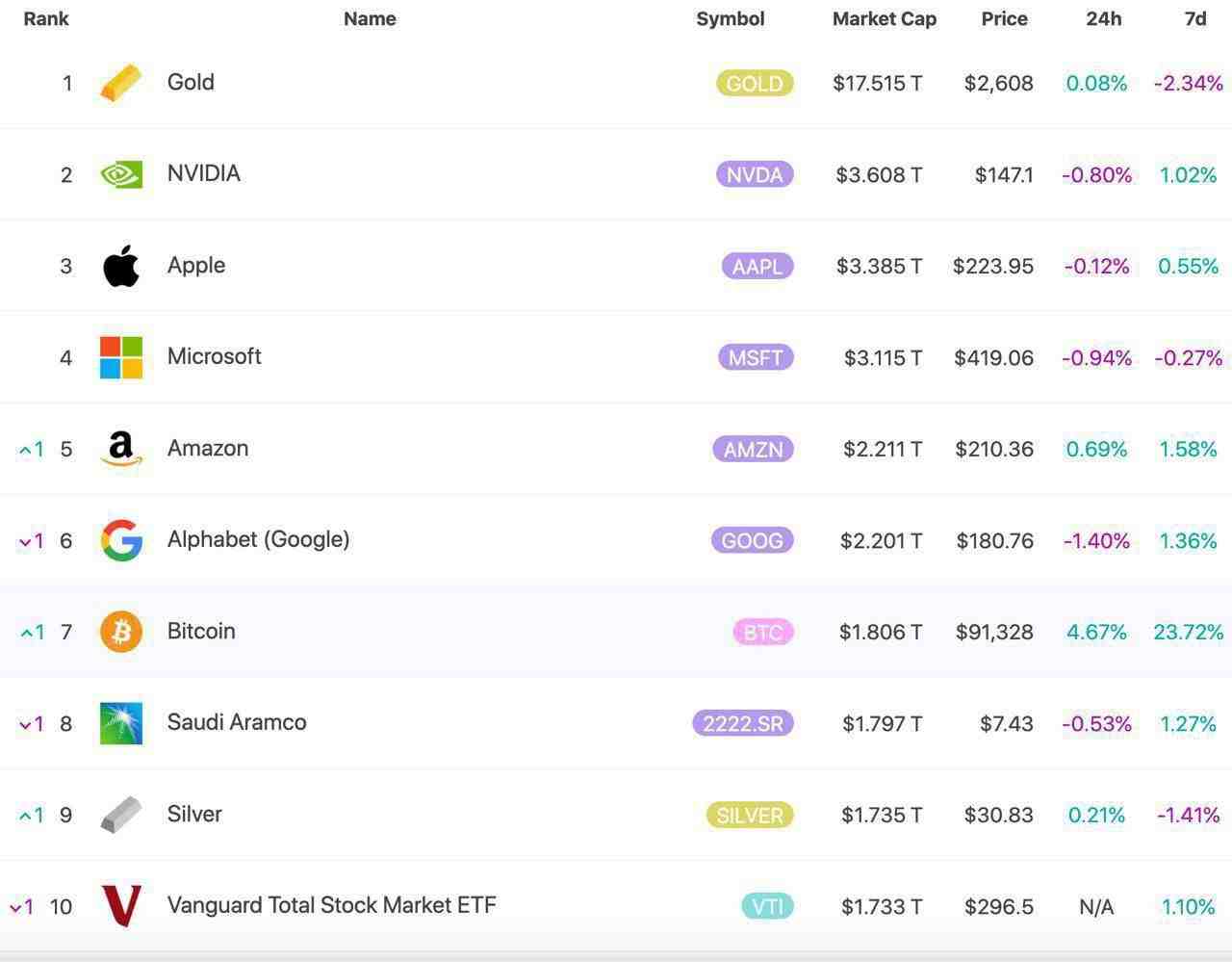Click the NVIDIA logo icon
This screenshot has width=1232, height=962.
(121, 174)
